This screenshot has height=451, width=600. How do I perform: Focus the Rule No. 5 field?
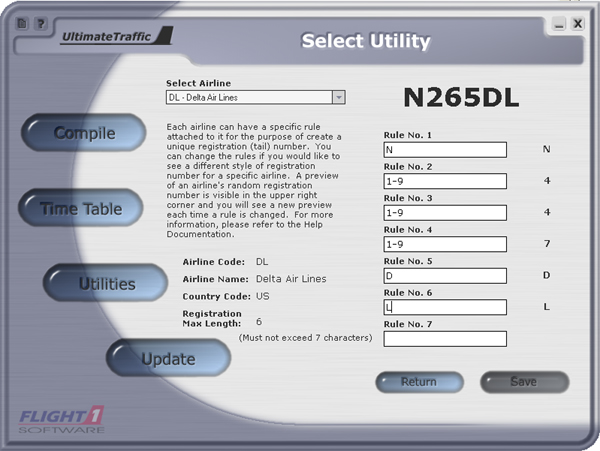(445, 276)
